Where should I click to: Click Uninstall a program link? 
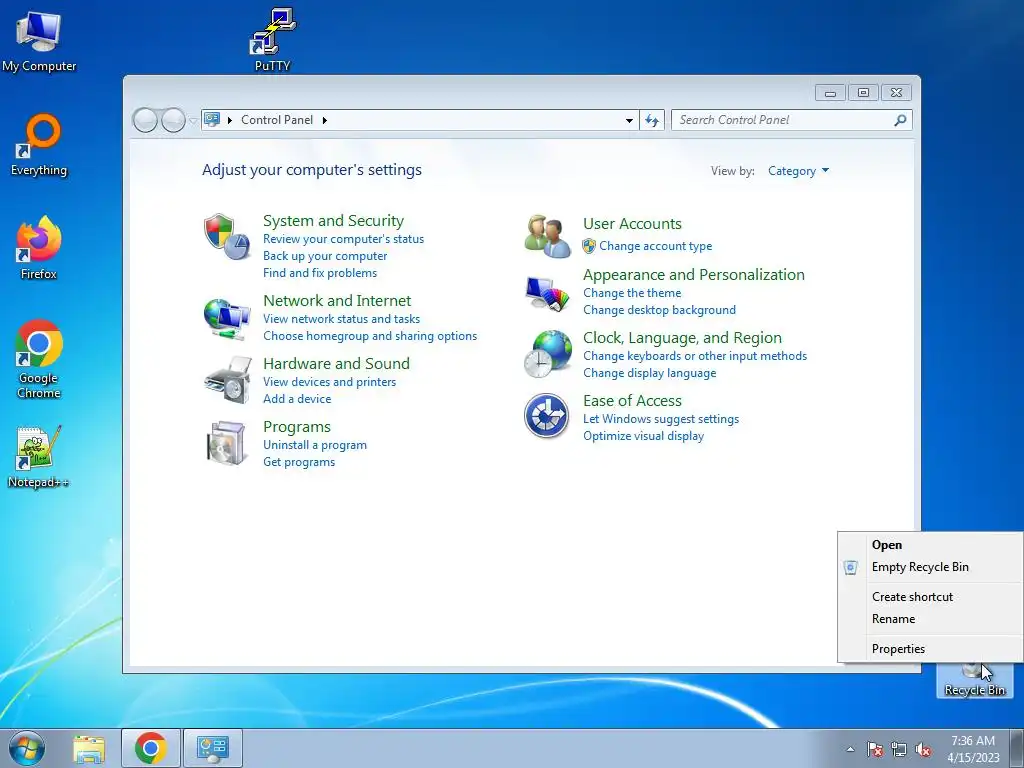pos(315,445)
